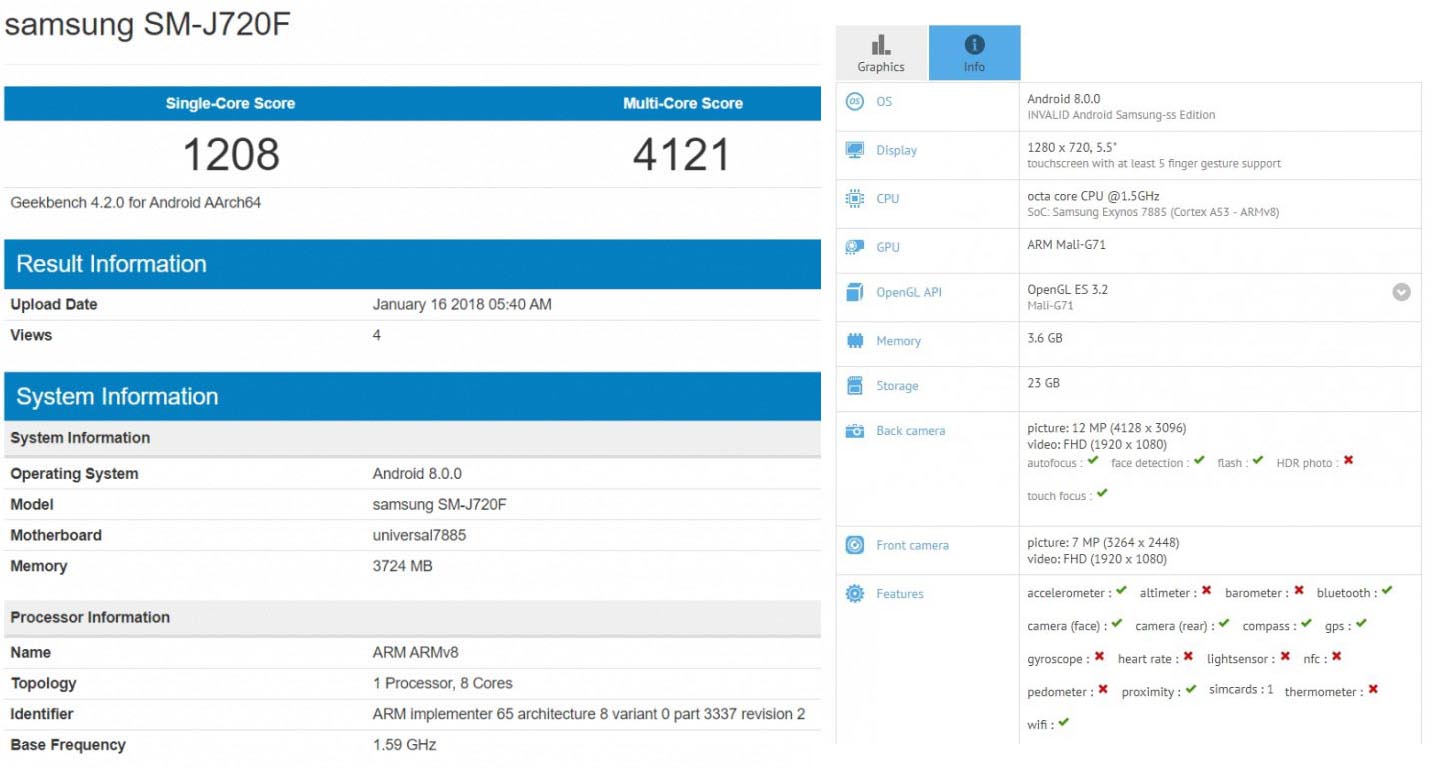This screenshot has width=1431, height=768.
Task: Click the upload date January 16 2018 05:40 AM
Action: [x=462, y=304]
